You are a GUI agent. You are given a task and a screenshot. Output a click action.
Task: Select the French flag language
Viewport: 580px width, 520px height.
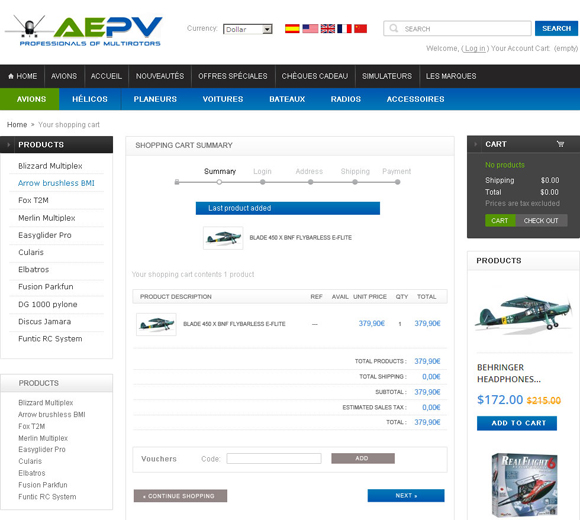coord(344,28)
